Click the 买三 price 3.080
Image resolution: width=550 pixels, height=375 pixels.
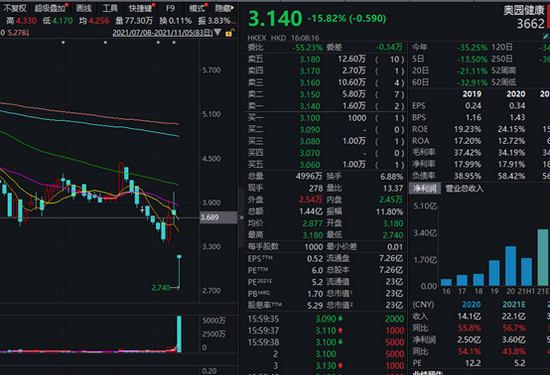[310, 141]
